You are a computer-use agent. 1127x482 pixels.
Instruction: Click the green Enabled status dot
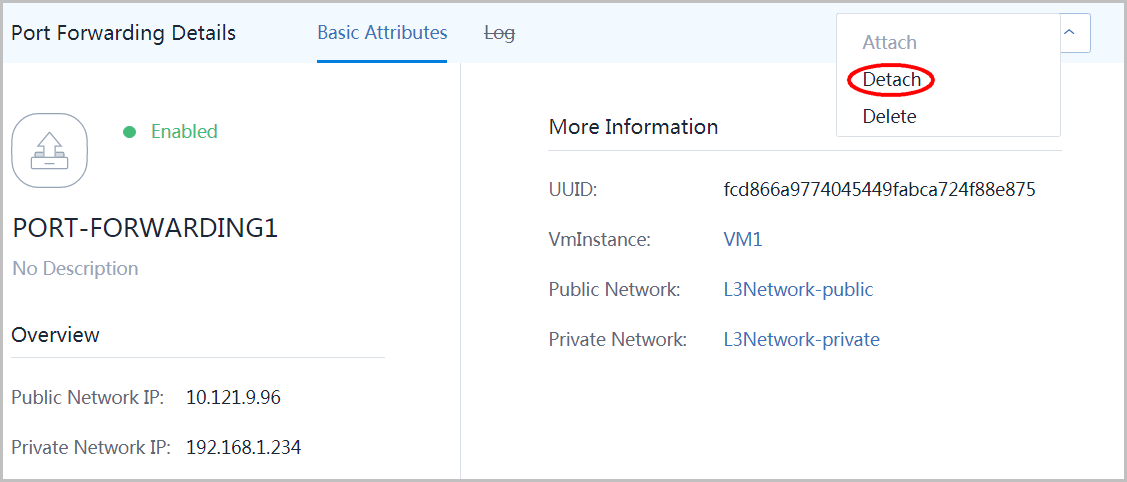(129, 132)
